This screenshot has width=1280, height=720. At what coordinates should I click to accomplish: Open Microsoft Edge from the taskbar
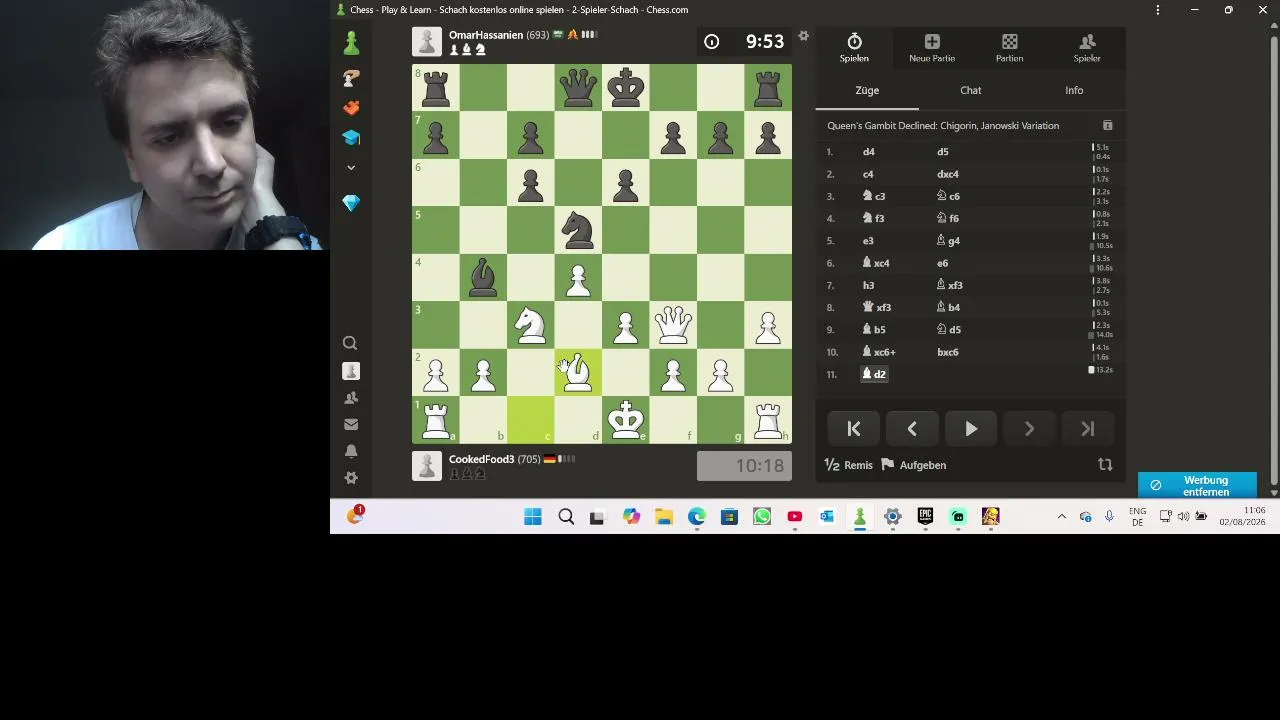point(696,517)
